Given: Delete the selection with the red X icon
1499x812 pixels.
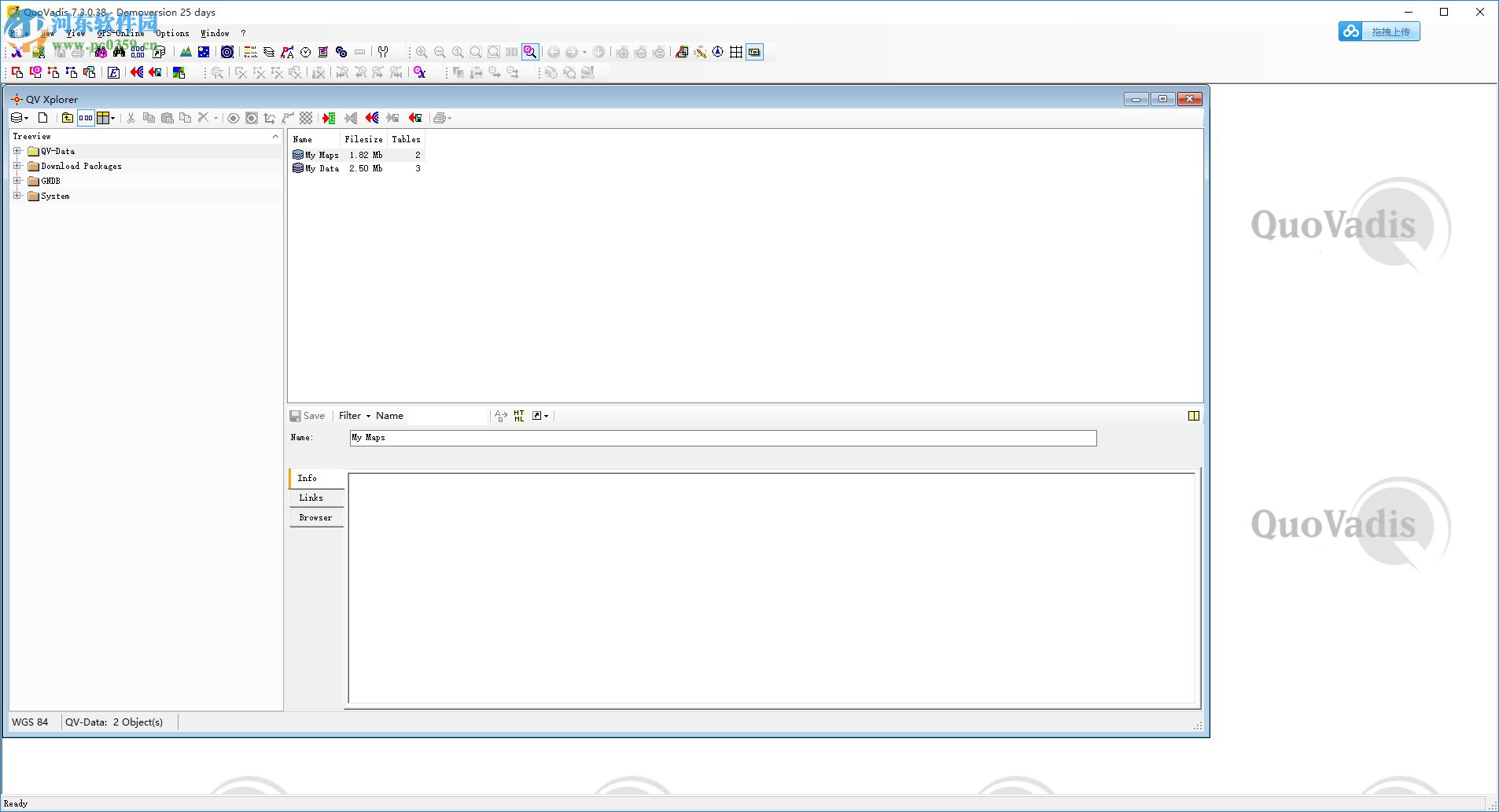Looking at the screenshot, I should pos(203,118).
